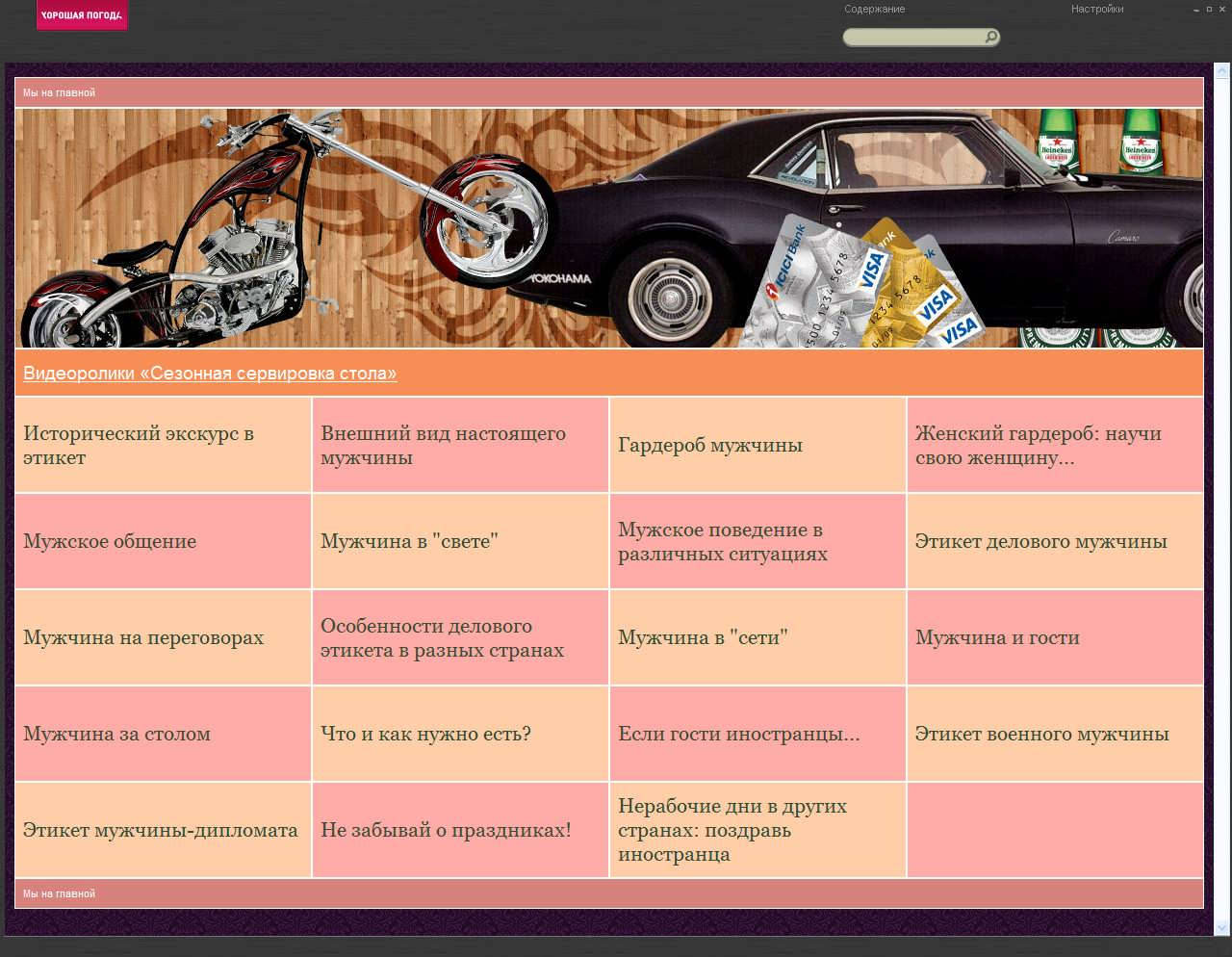Click the Хорошая погода logo
Image resolution: width=1232 pixels, height=957 pixels.
pyautogui.click(x=82, y=15)
